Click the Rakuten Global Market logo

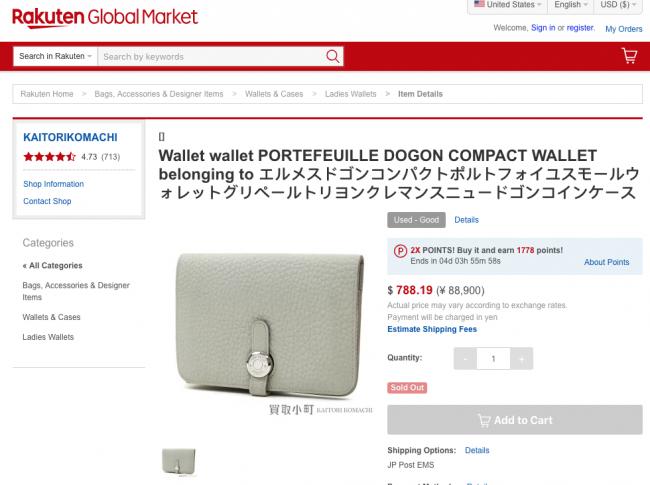coord(105,17)
